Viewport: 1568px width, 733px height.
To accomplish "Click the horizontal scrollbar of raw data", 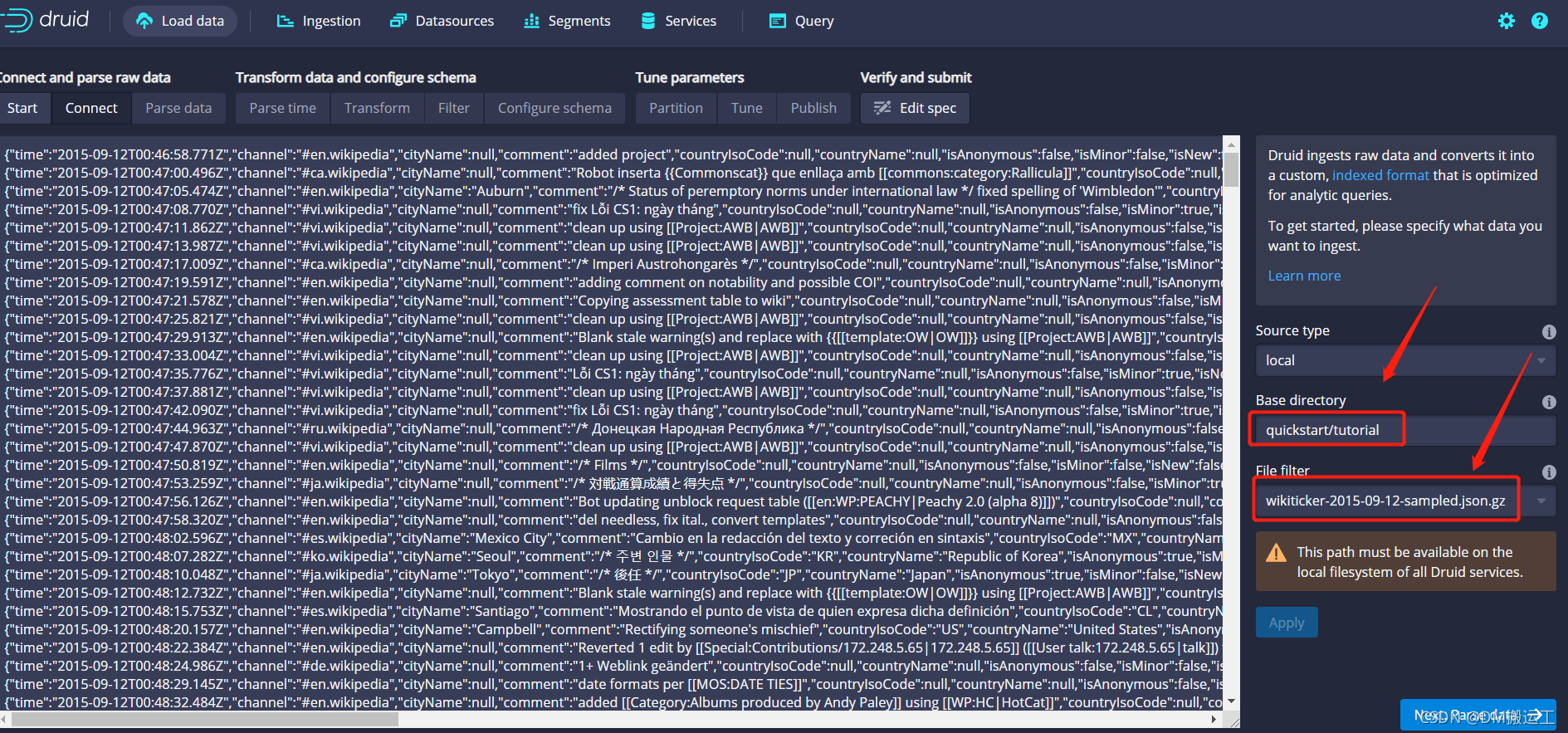I will (x=205, y=719).
